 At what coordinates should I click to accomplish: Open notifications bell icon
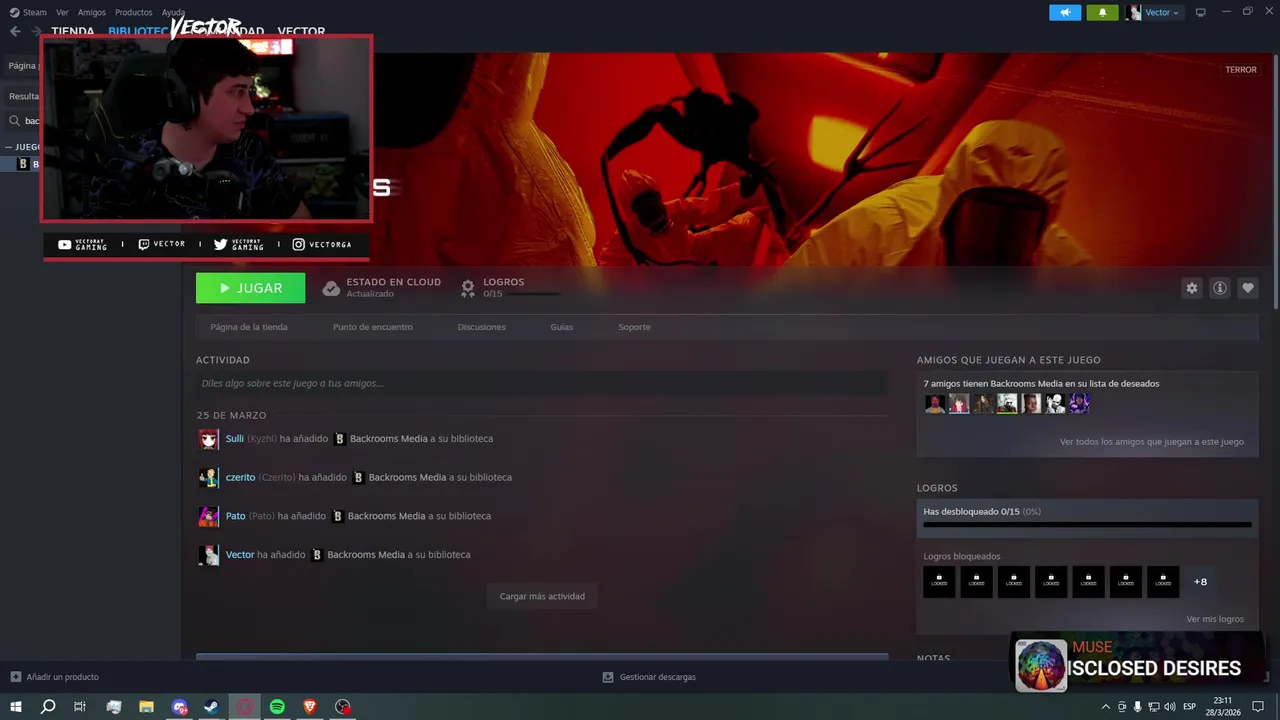pyautogui.click(x=1102, y=12)
